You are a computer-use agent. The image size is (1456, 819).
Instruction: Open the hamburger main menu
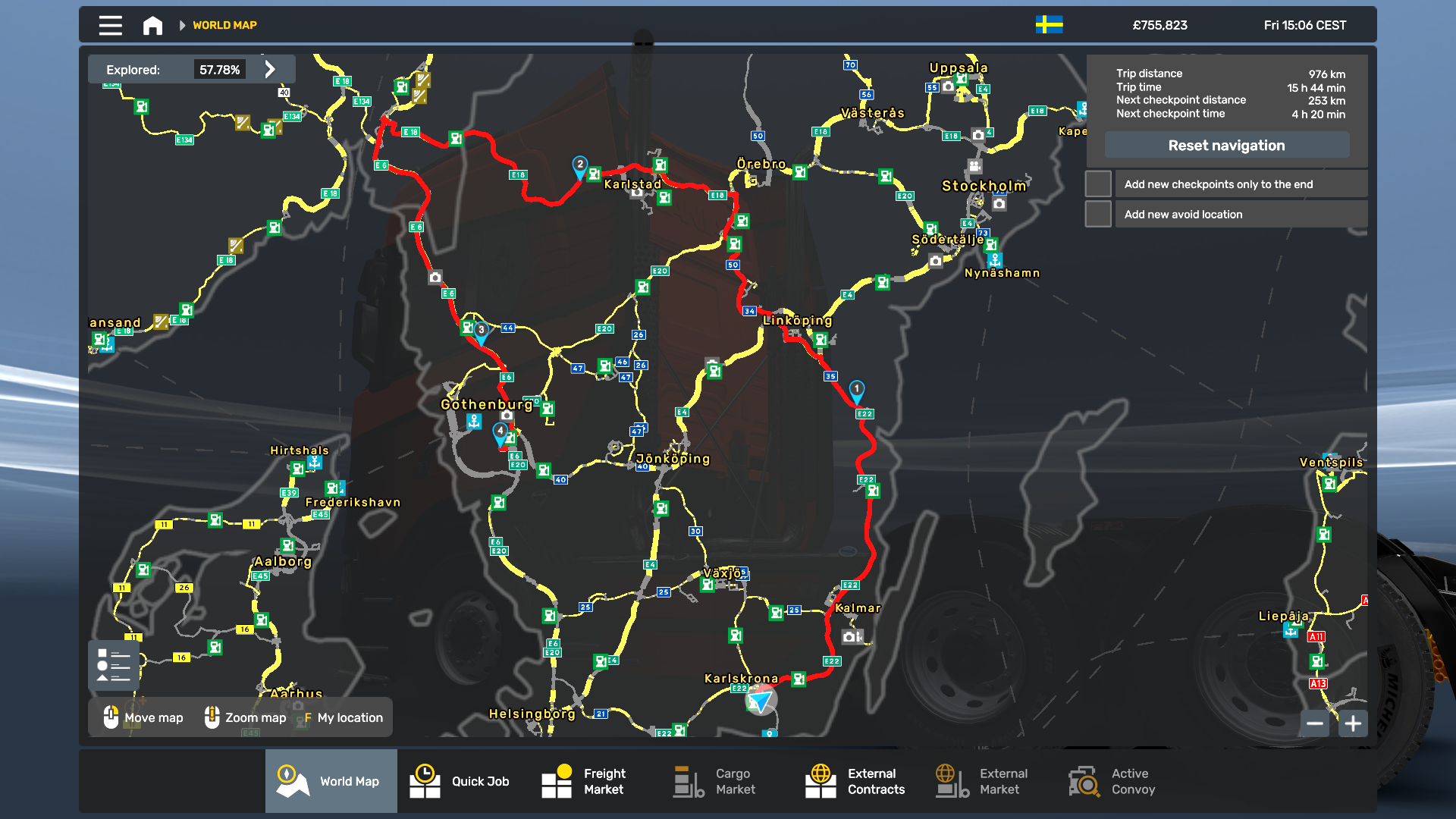click(x=110, y=25)
